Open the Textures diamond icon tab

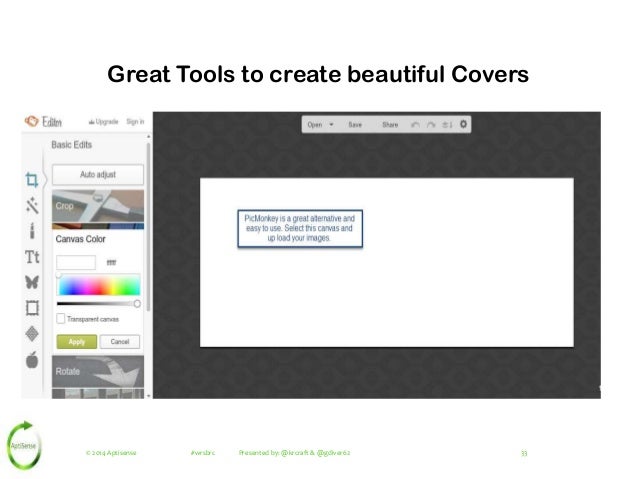[x=32, y=334]
